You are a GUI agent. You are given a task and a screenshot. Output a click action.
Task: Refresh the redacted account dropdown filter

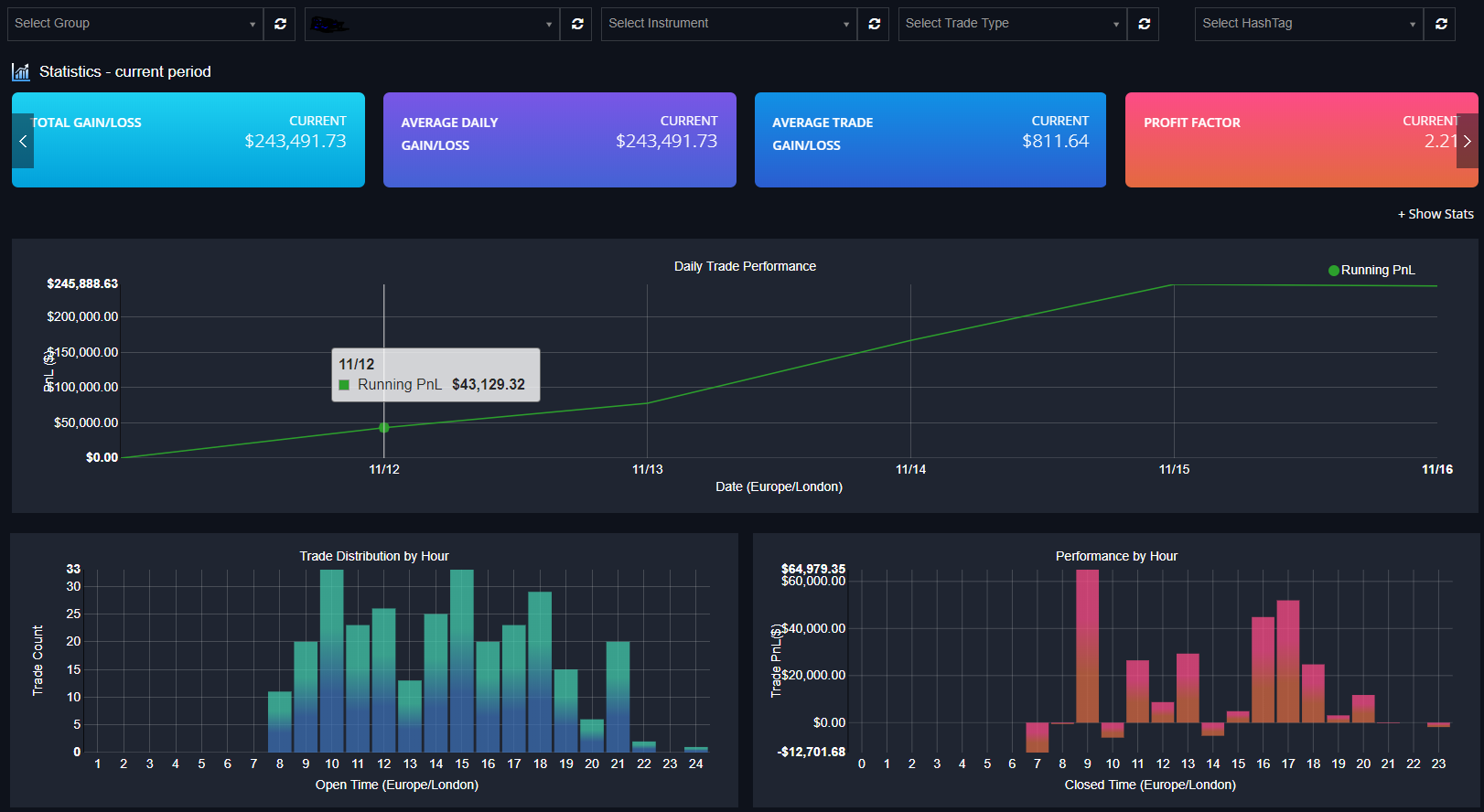pos(577,24)
